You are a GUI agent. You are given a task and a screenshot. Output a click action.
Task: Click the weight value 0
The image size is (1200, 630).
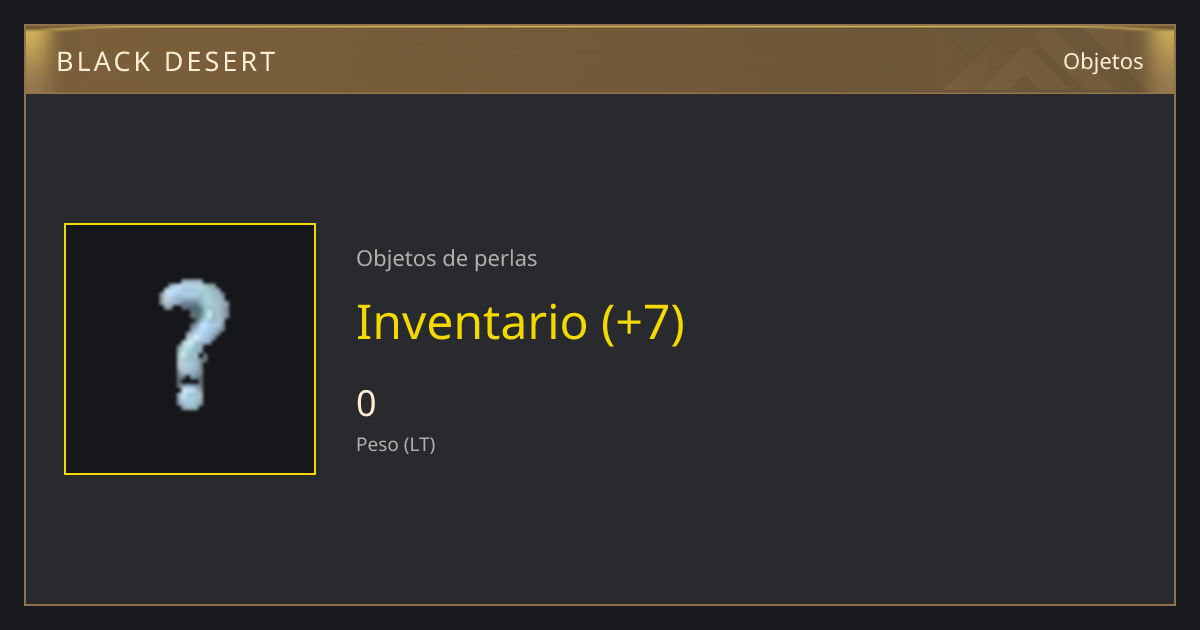coord(366,404)
